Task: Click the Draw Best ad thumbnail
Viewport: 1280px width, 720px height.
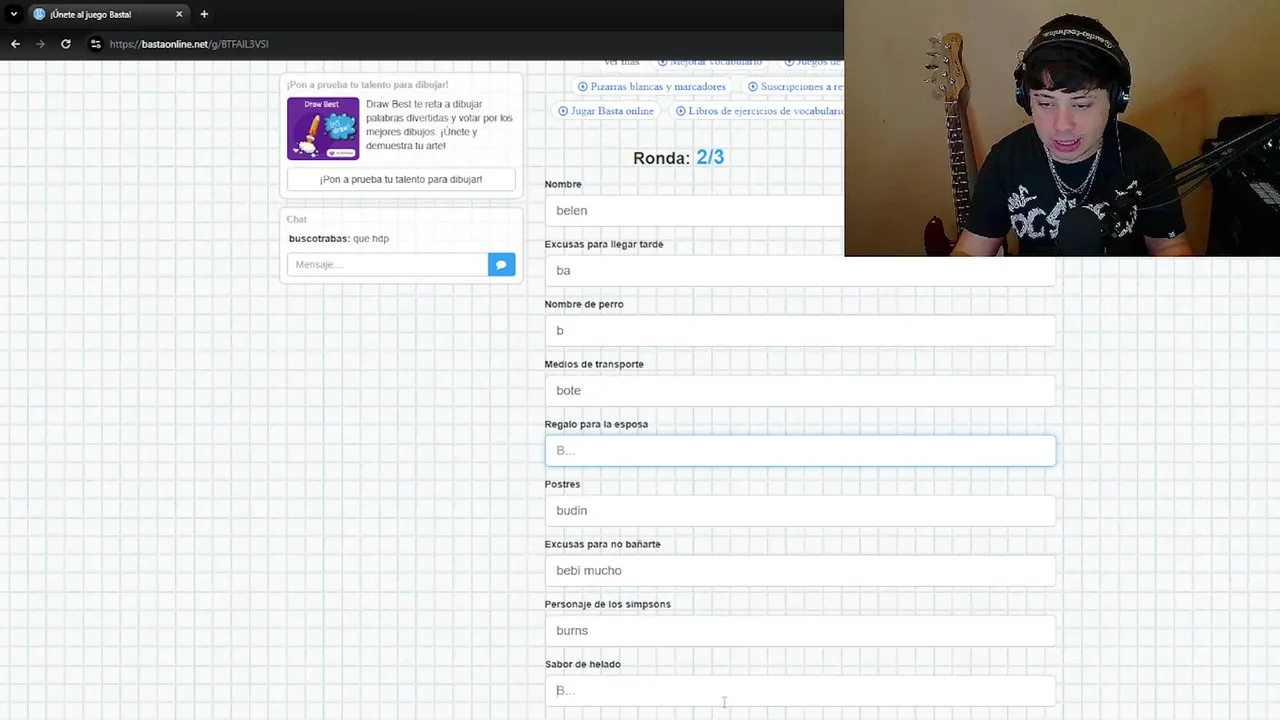Action: (323, 128)
